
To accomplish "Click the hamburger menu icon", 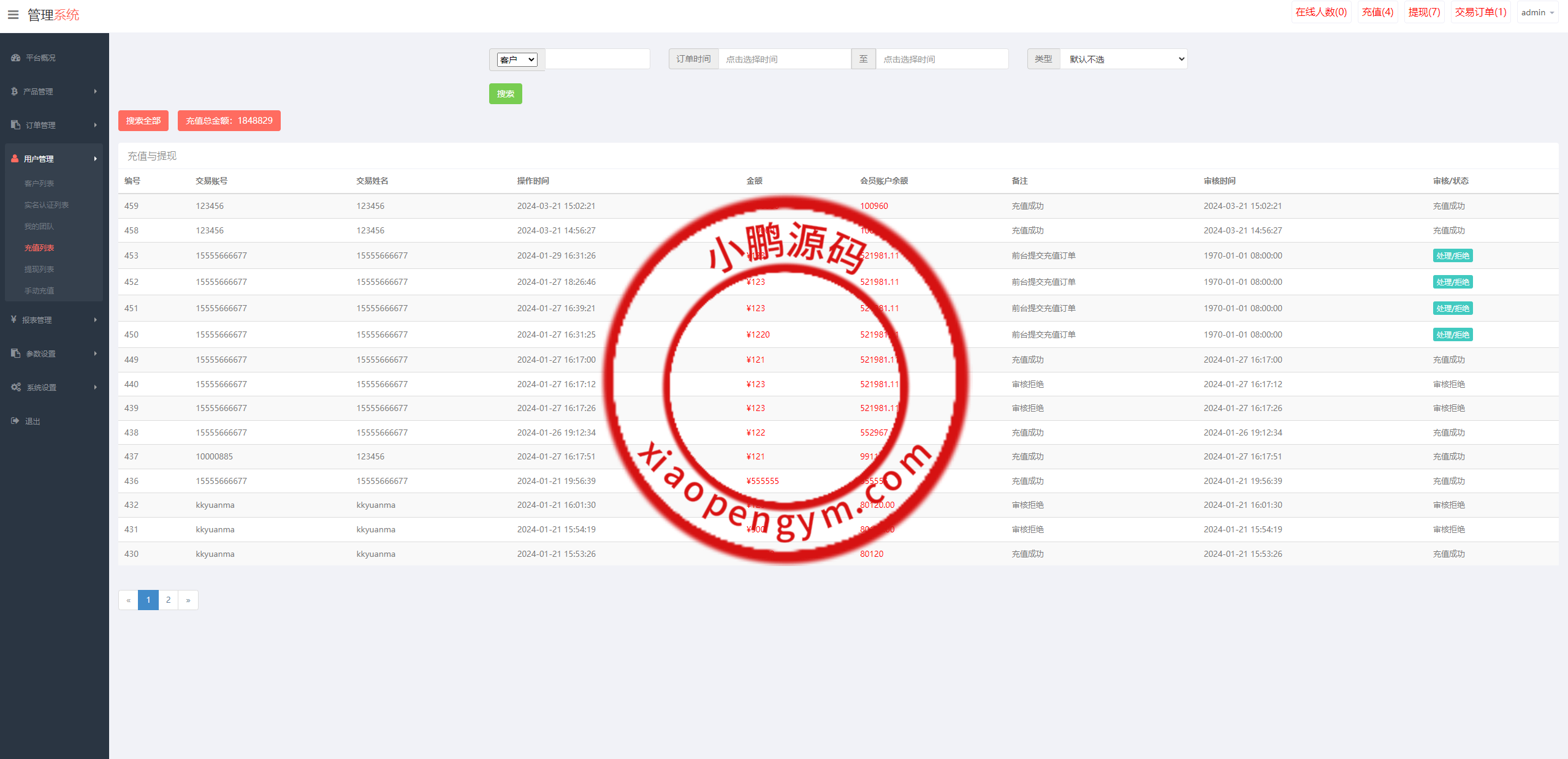I will tap(13, 15).
